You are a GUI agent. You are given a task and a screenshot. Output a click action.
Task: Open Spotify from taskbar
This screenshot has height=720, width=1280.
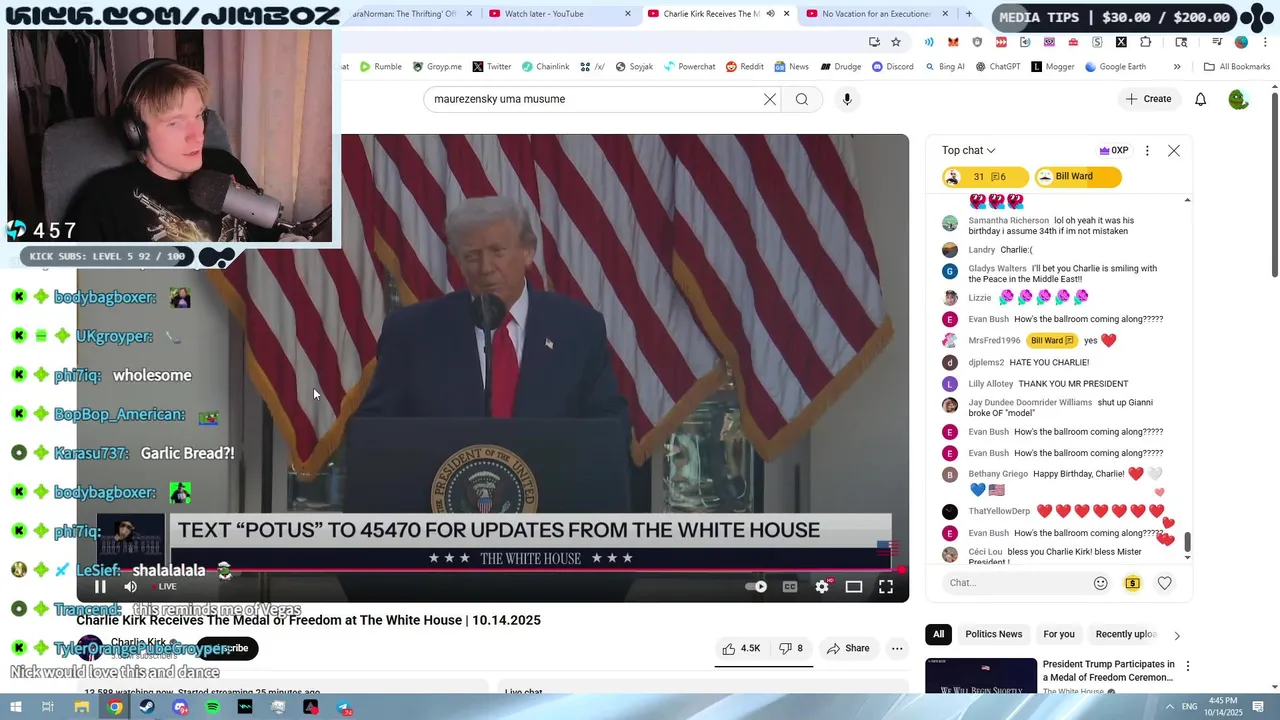click(213, 707)
